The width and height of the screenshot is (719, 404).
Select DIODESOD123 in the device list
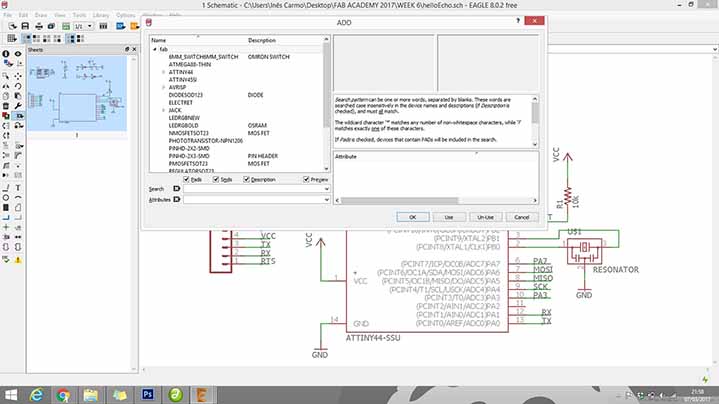coord(186,95)
